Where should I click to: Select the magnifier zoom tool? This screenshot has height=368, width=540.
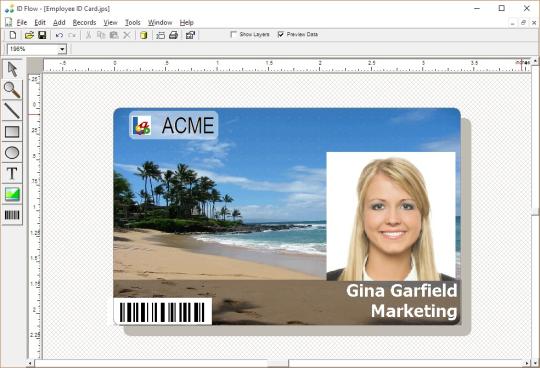12,90
